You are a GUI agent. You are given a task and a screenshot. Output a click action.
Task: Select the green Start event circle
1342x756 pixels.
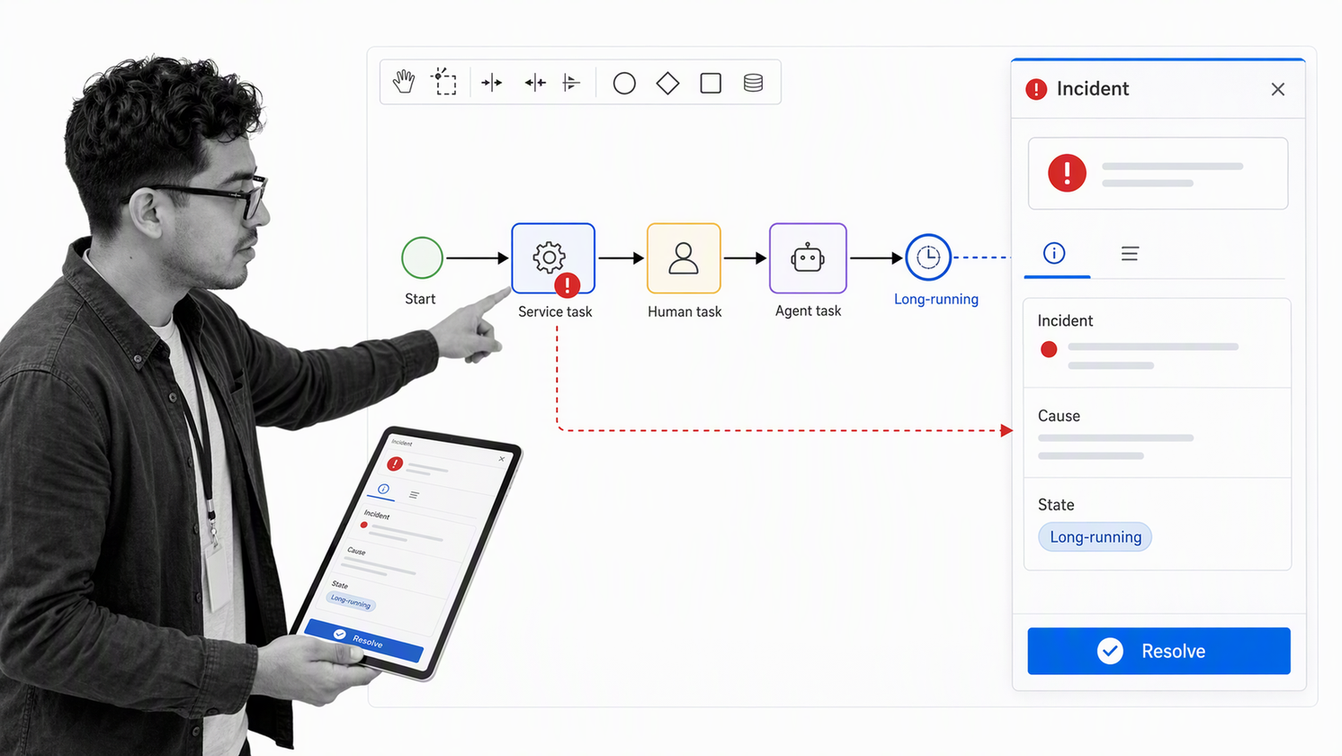[x=422, y=258]
